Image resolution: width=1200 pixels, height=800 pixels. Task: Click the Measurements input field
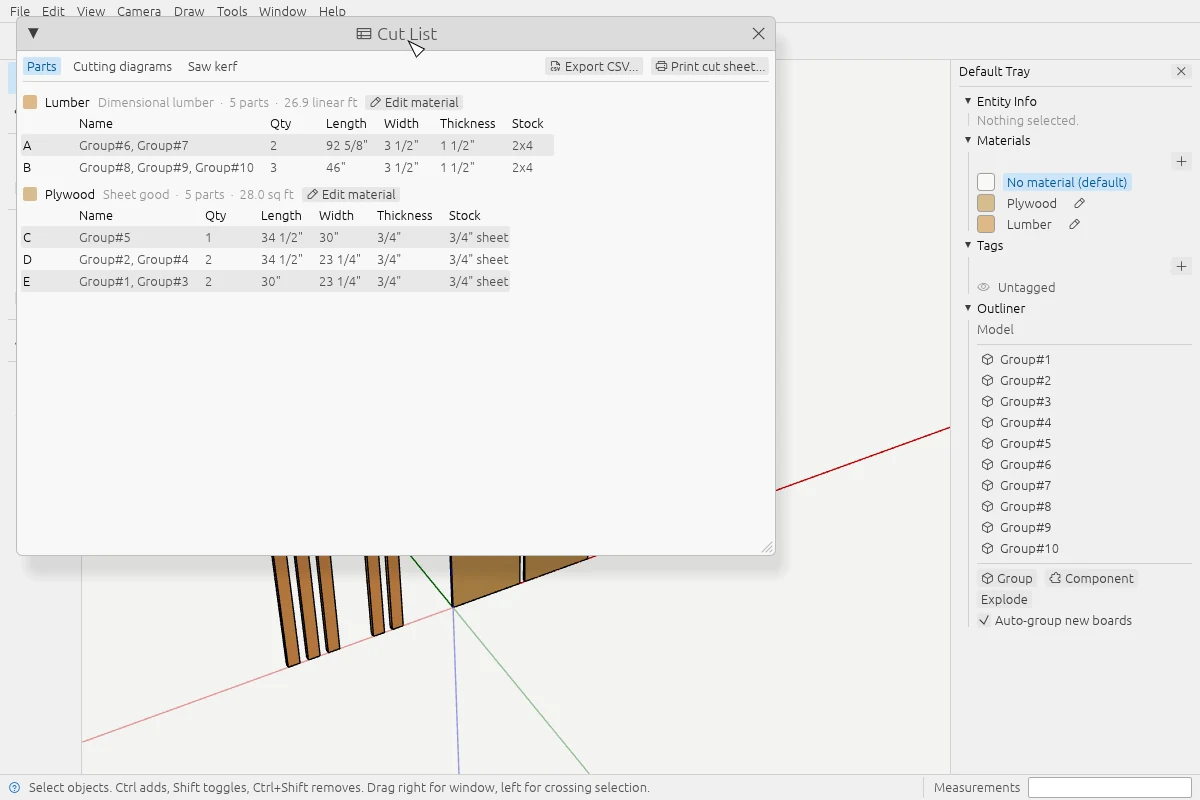point(1110,787)
